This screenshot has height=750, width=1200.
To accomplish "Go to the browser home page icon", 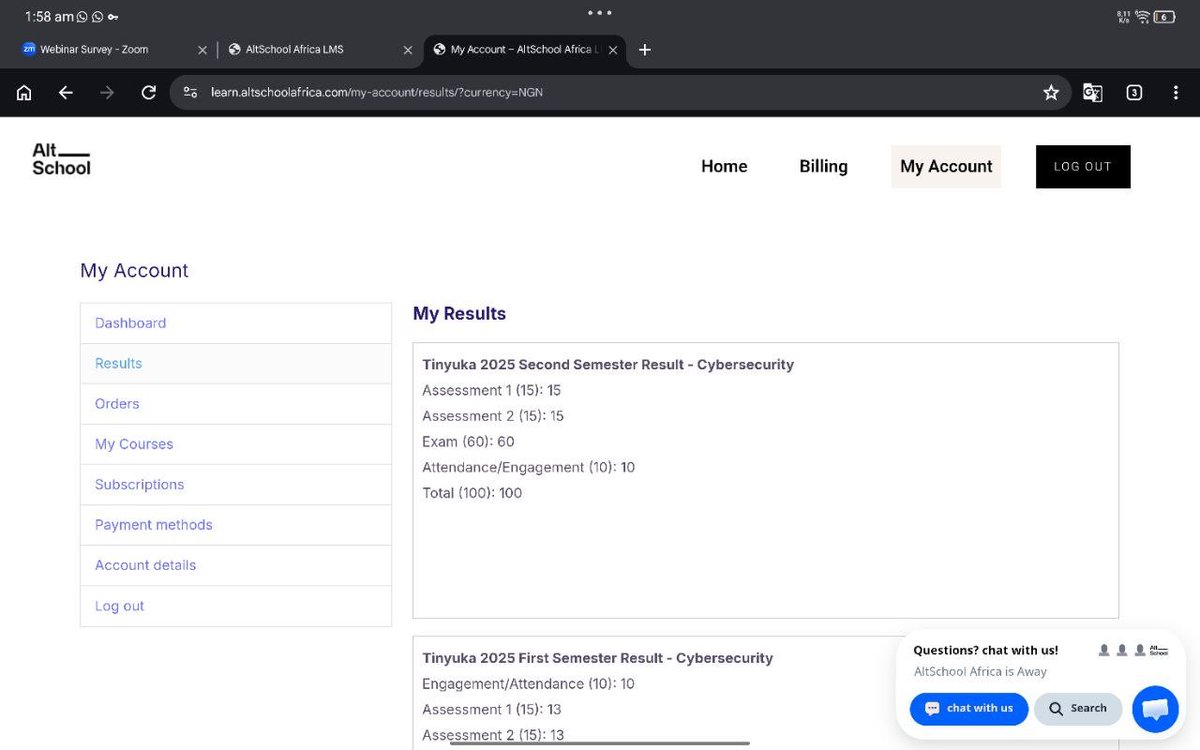I will 24,93.
